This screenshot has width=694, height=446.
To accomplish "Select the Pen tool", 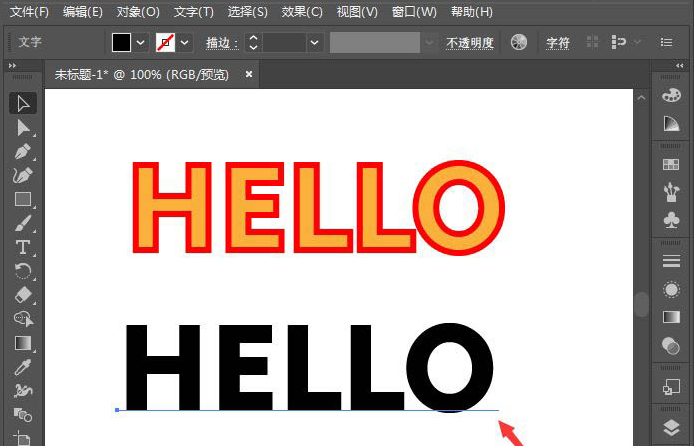I will pyautogui.click(x=23, y=151).
